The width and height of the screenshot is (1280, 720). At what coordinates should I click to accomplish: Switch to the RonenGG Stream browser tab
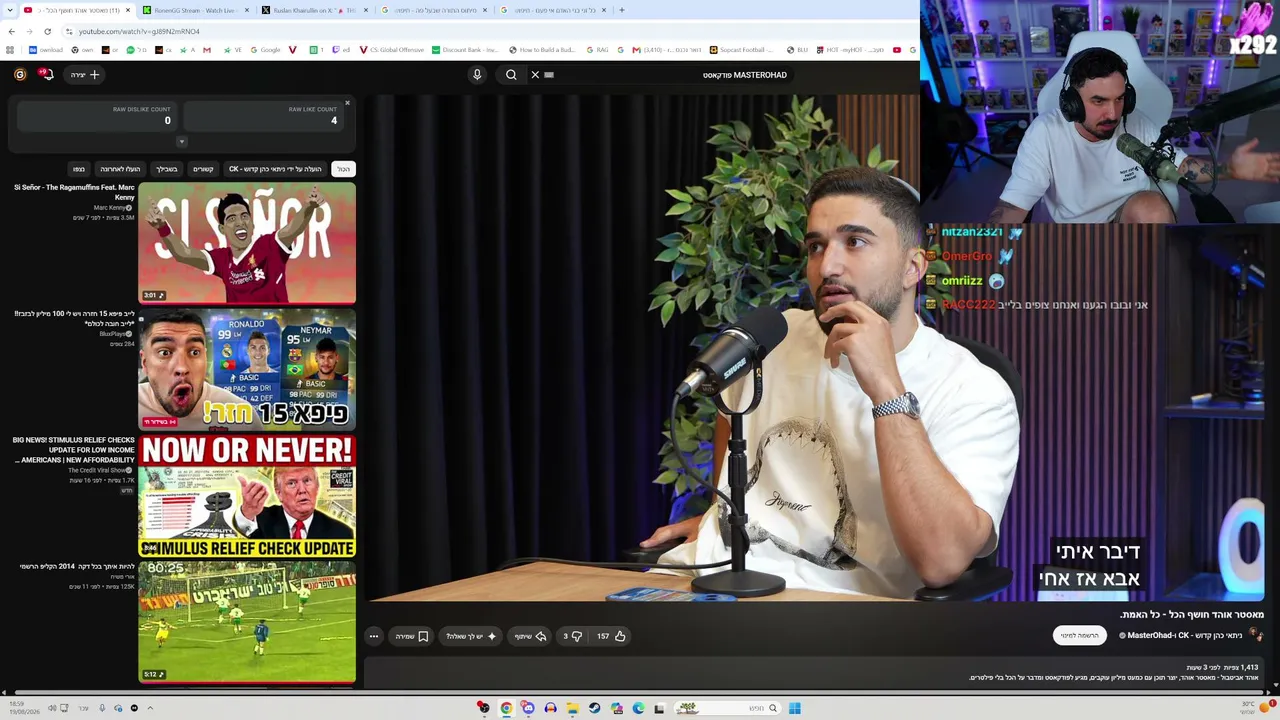195,10
